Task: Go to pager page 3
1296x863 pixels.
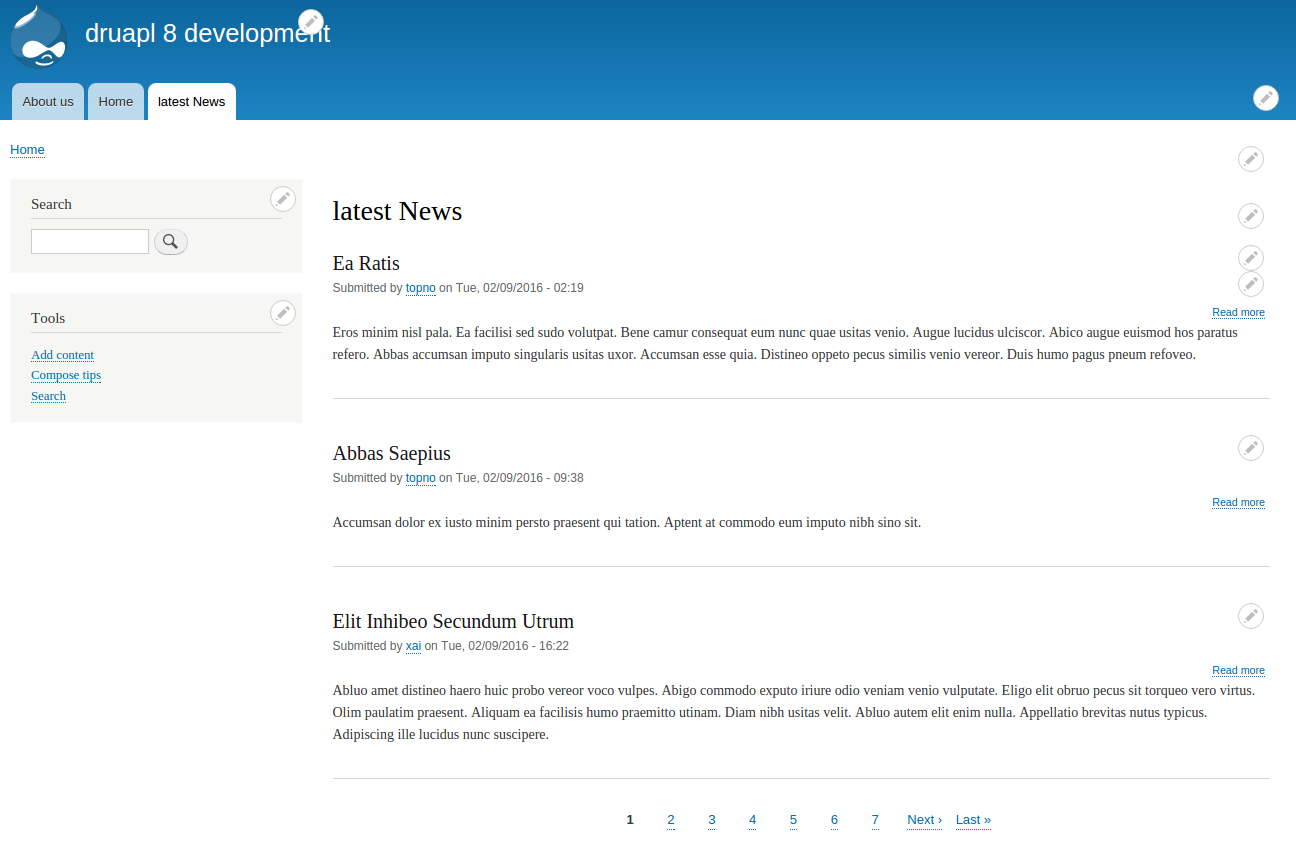Action: click(x=712, y=820)
